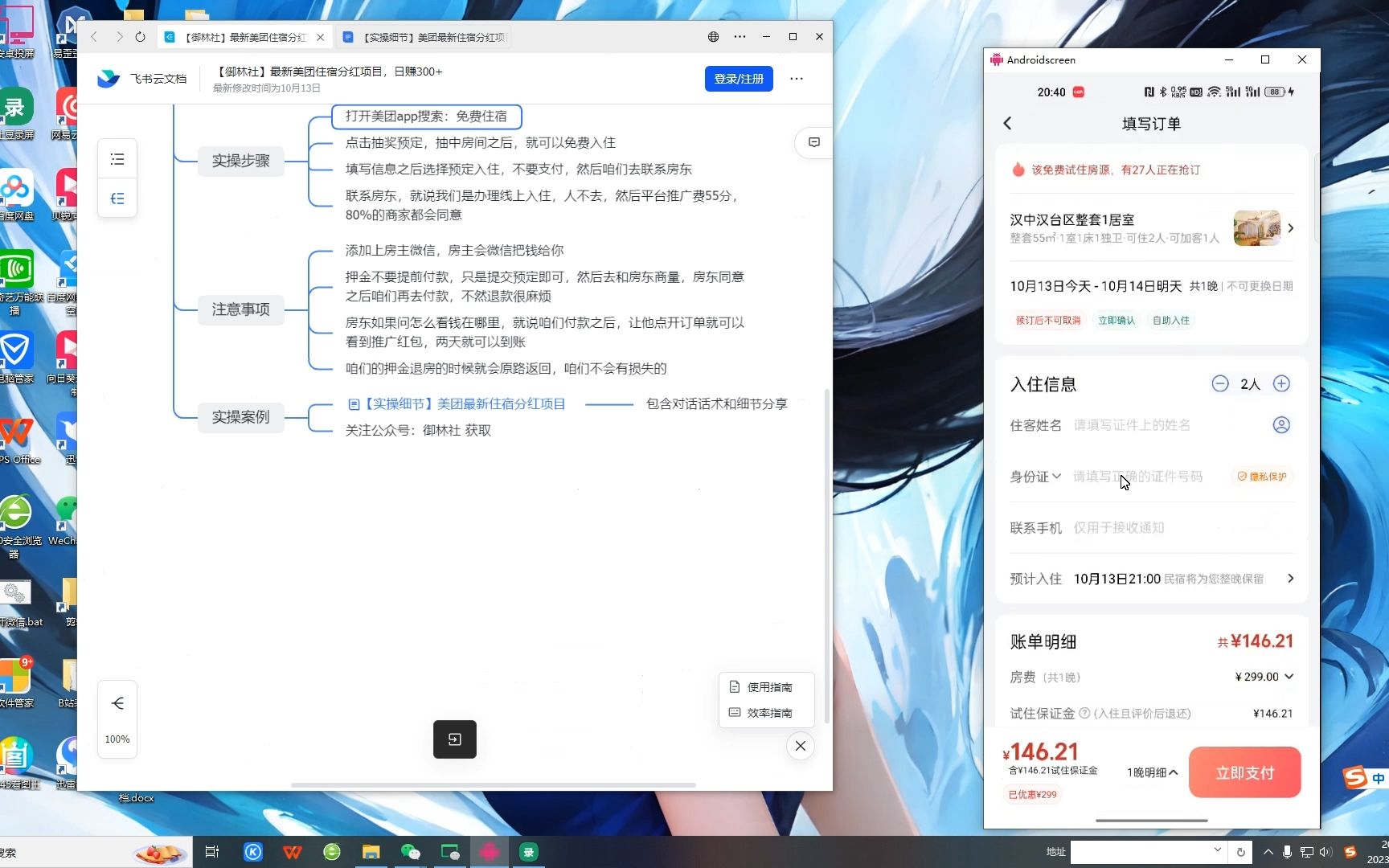Viewport: 1389px width, 868px height.
Task: Open the screen recorder taskbar icon
Action: [529, 852]
